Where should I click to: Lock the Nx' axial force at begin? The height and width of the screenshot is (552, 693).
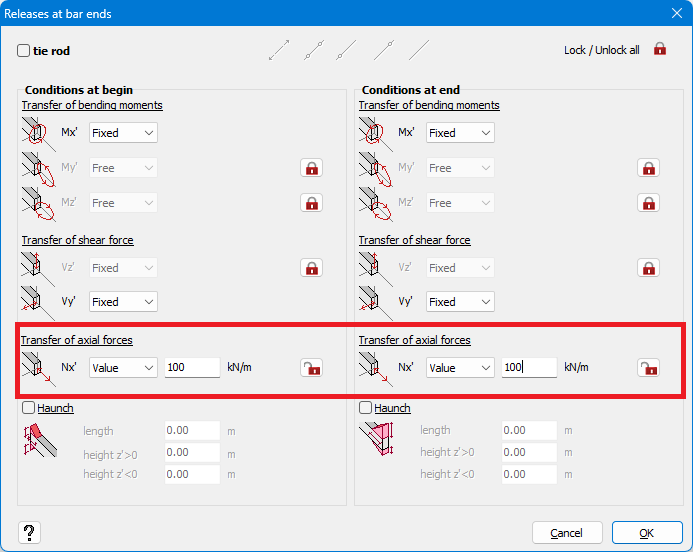[311, 368]
